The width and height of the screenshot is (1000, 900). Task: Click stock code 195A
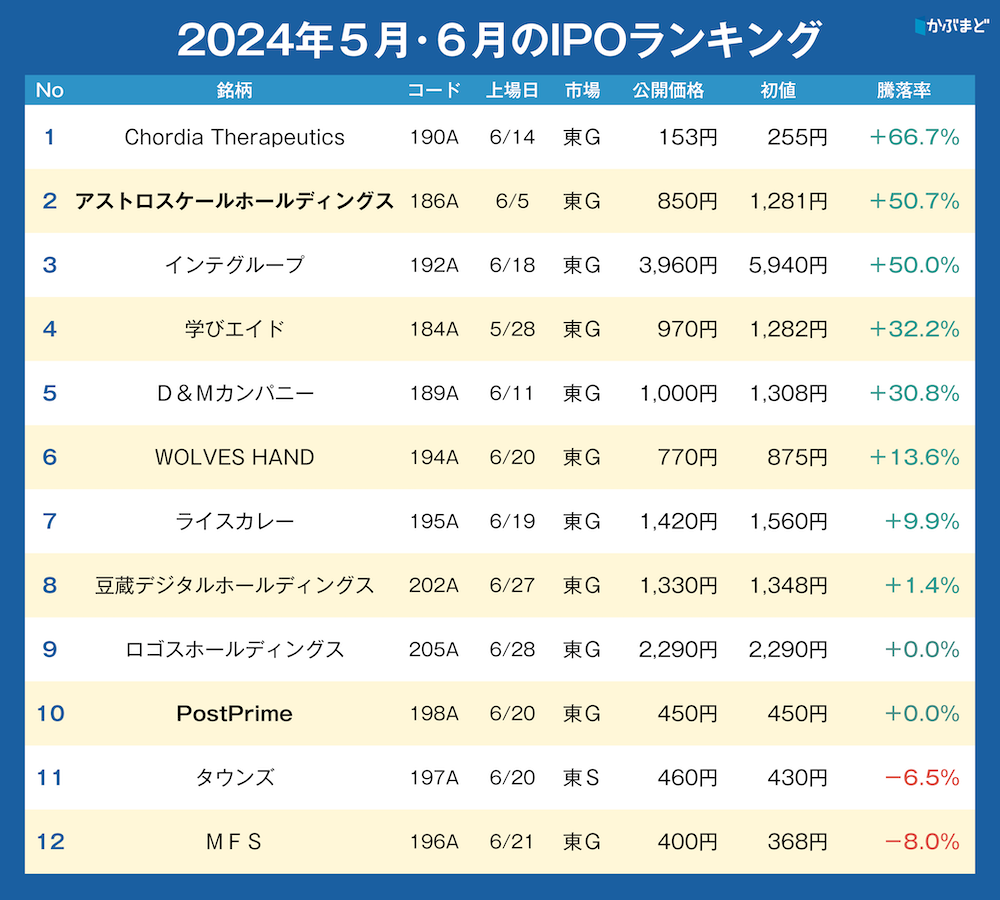434,521
